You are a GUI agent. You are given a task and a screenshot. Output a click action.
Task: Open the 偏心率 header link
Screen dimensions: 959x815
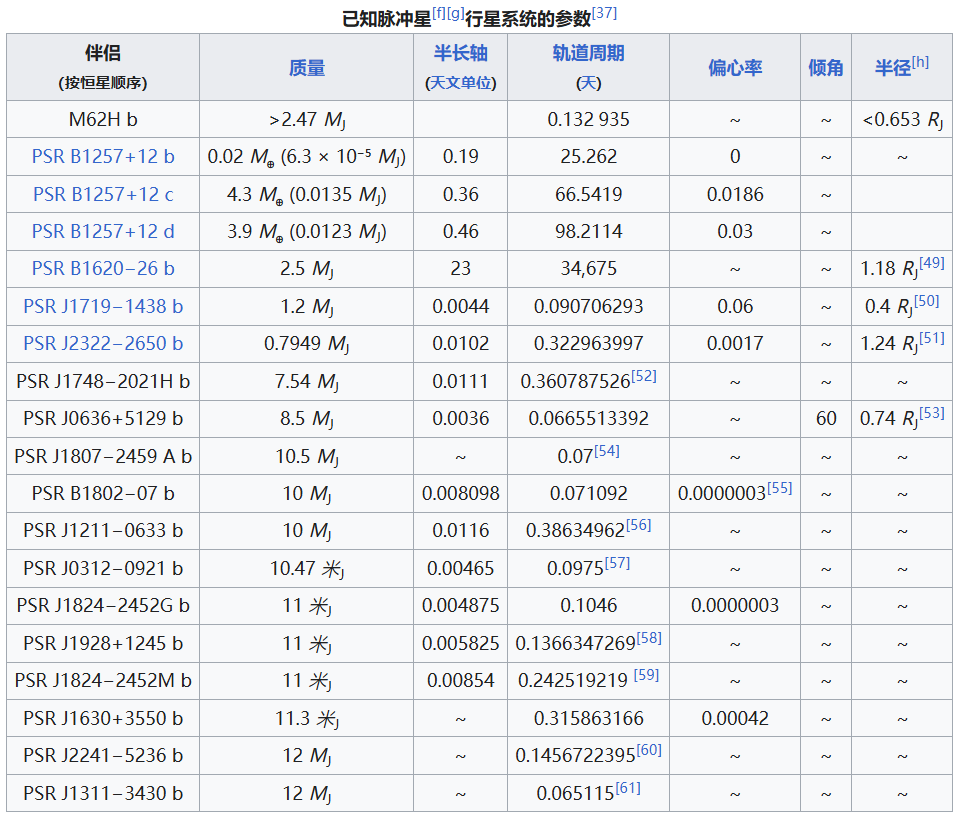click(734, 67)
